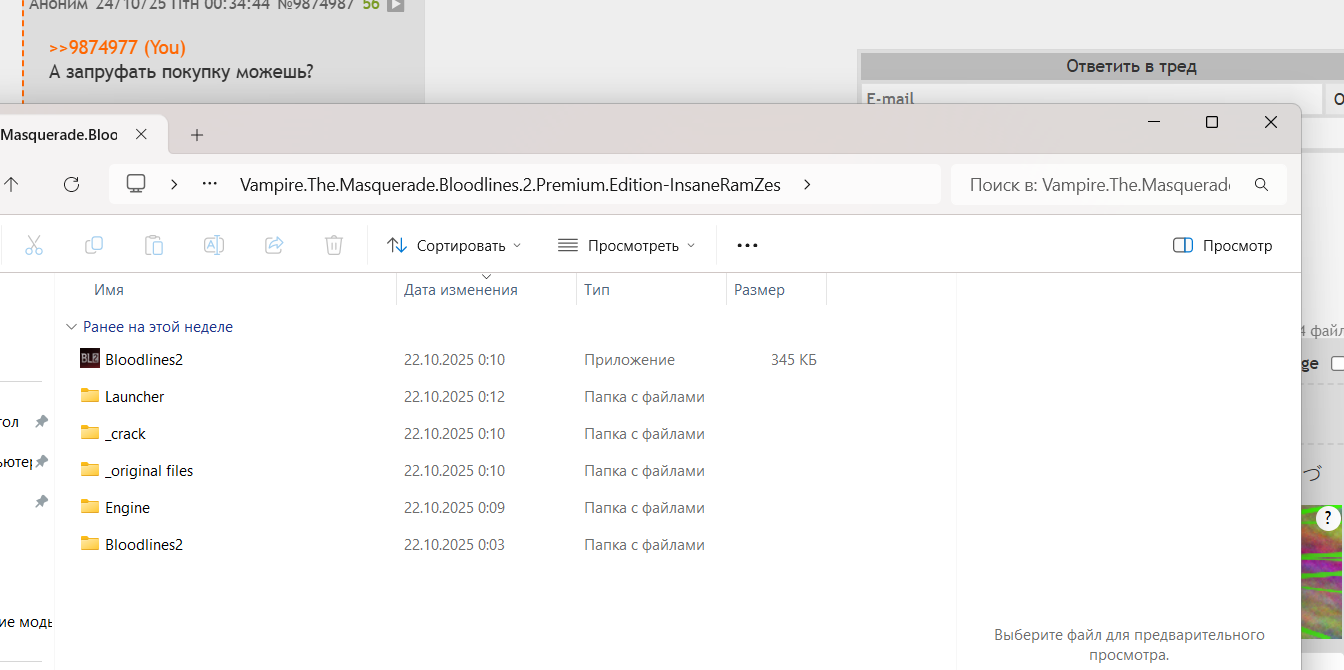This screenshot has height=670, width=1344.
Task: Select the Launcher folder icon
Action: click(x=90, y=396)
